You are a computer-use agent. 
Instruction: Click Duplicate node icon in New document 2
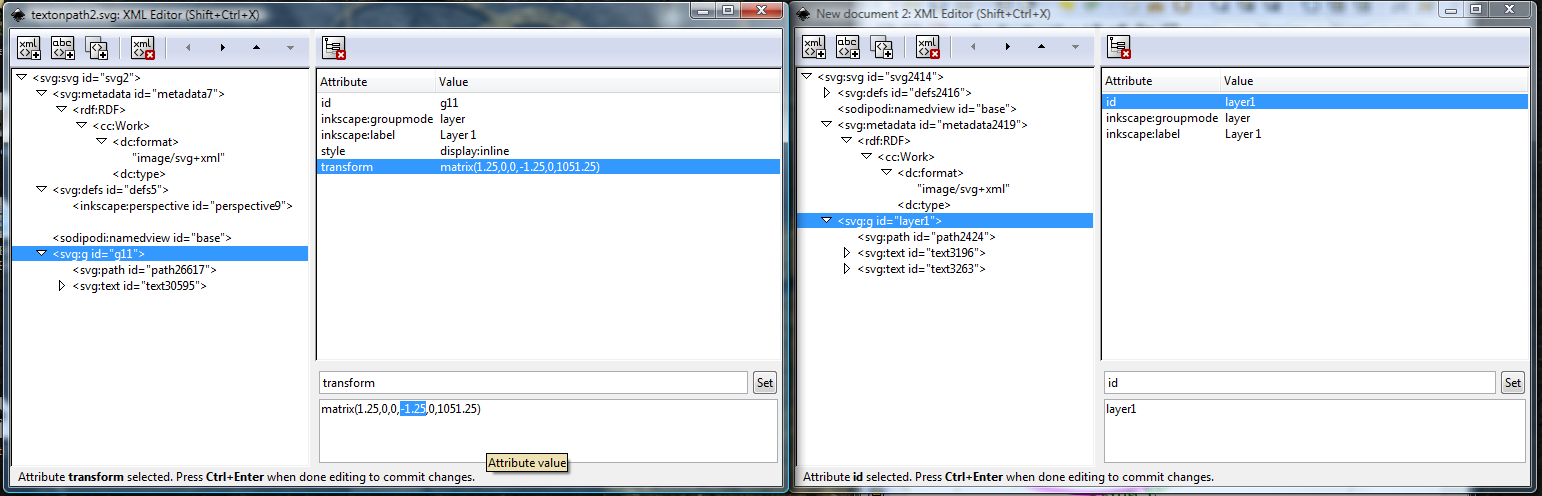pos(881,47)
